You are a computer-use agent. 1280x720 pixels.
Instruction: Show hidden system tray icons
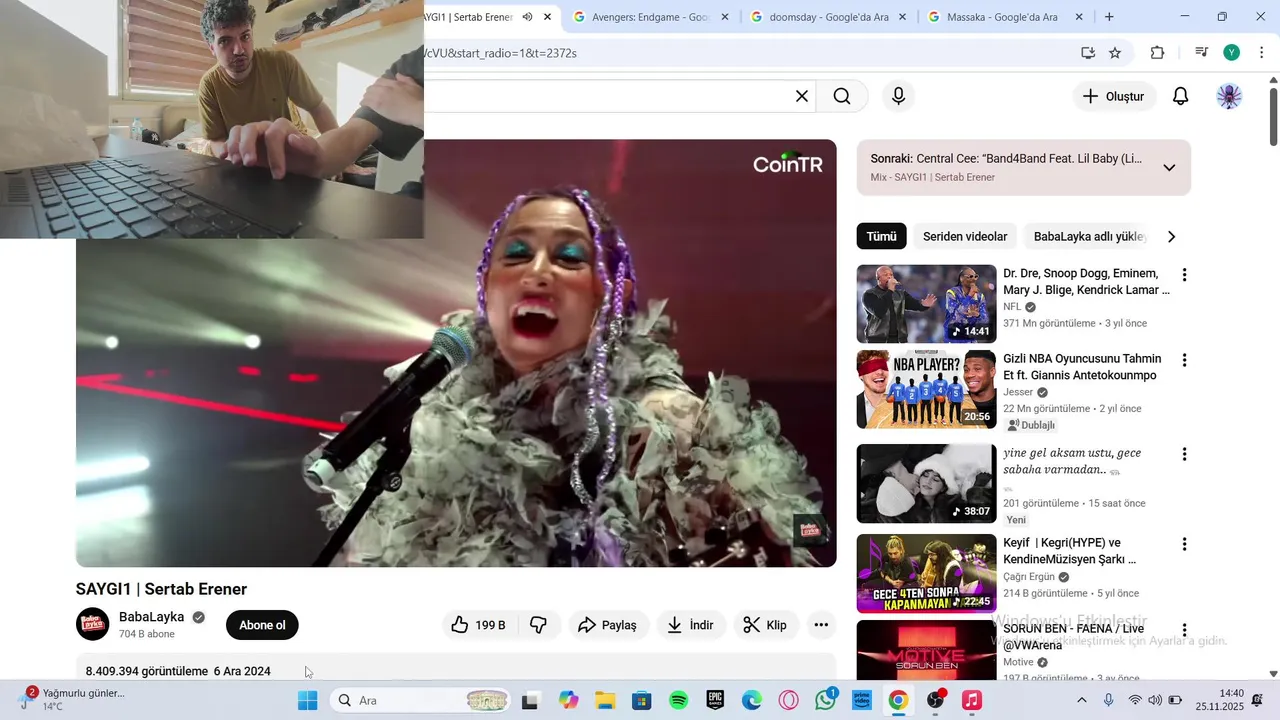(1081, 700)
